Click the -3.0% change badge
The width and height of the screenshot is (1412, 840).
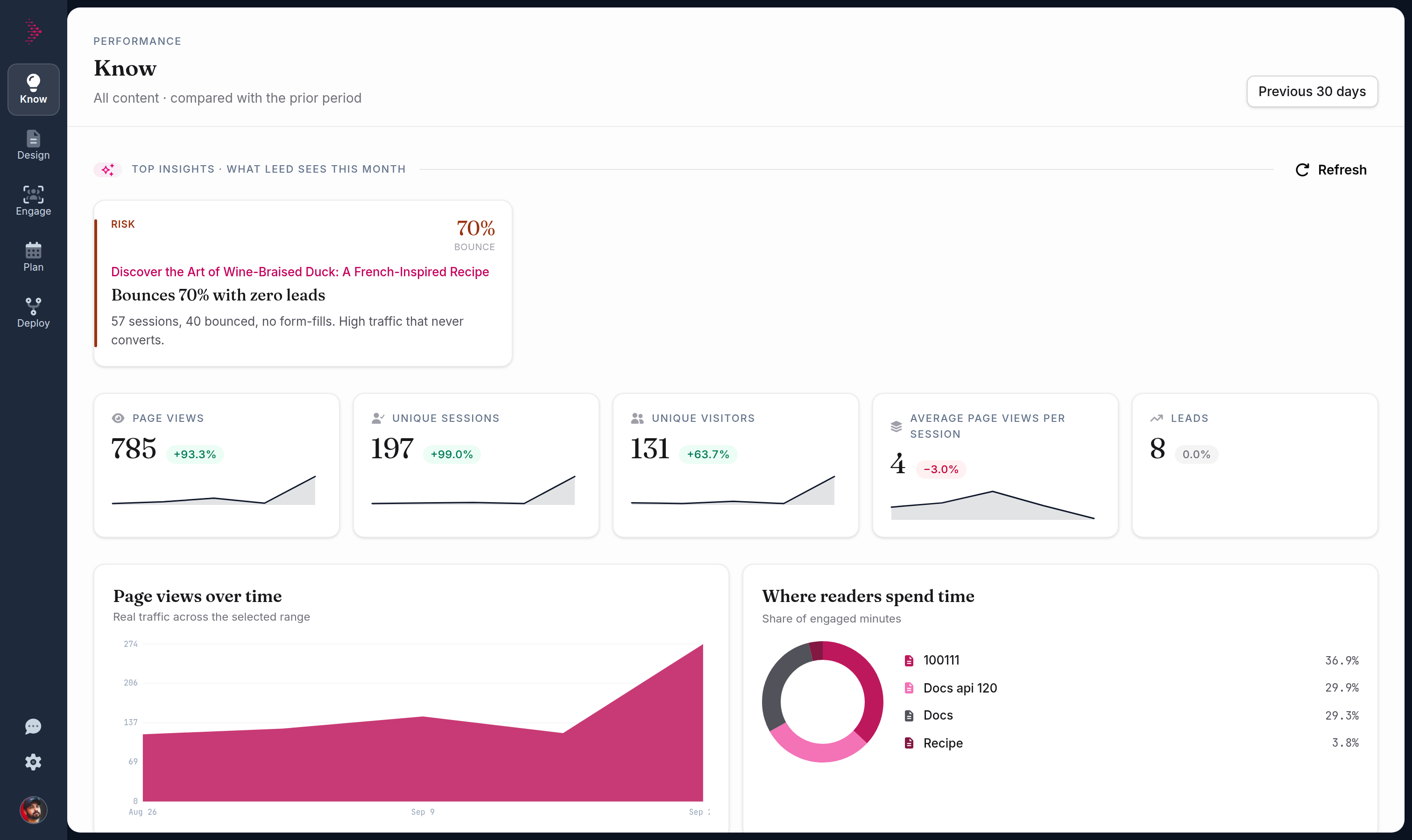pyautogui.click(x=941, y=469)
